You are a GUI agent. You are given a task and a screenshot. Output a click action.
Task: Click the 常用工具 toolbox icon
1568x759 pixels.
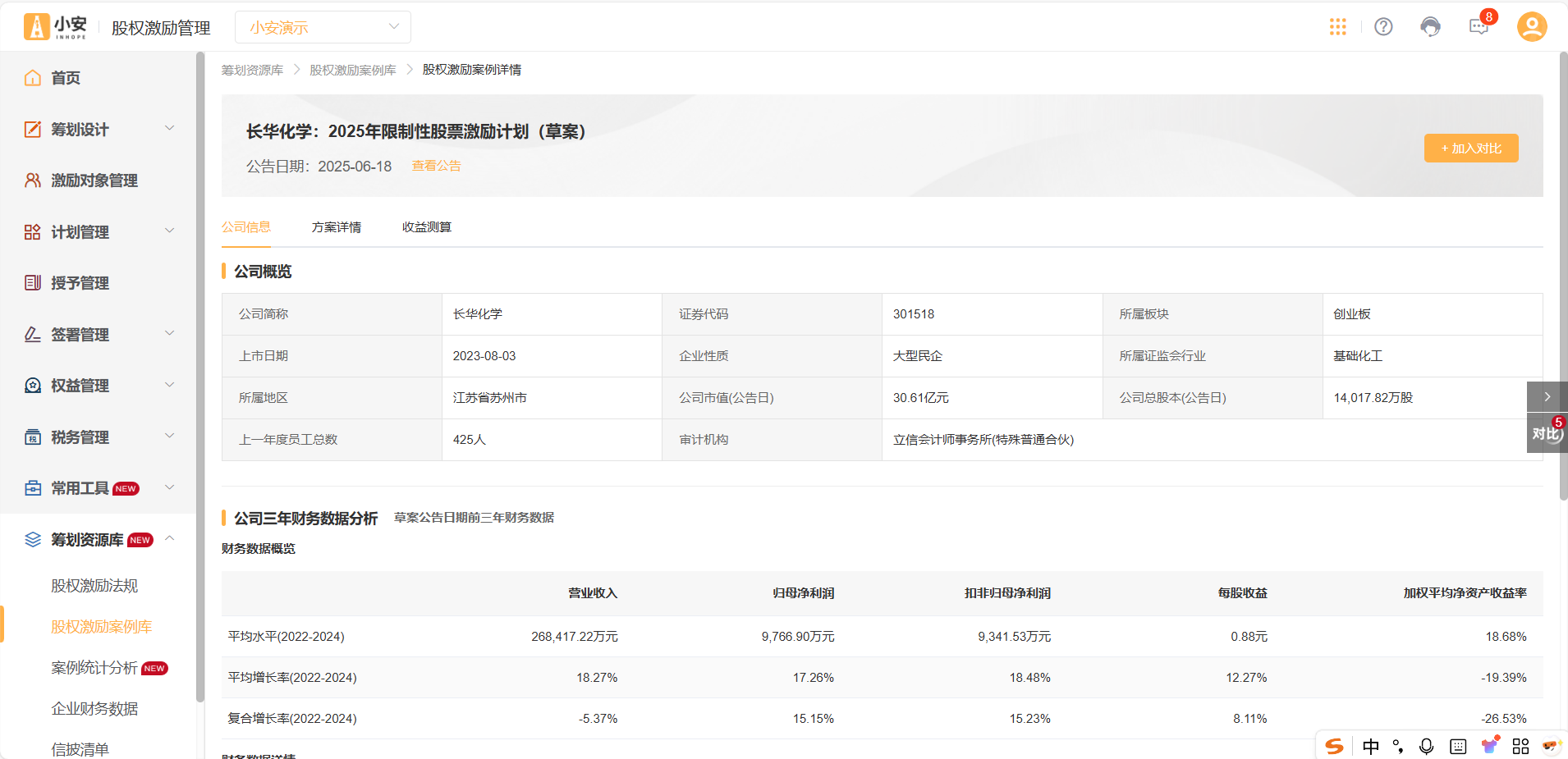point(33,488)
